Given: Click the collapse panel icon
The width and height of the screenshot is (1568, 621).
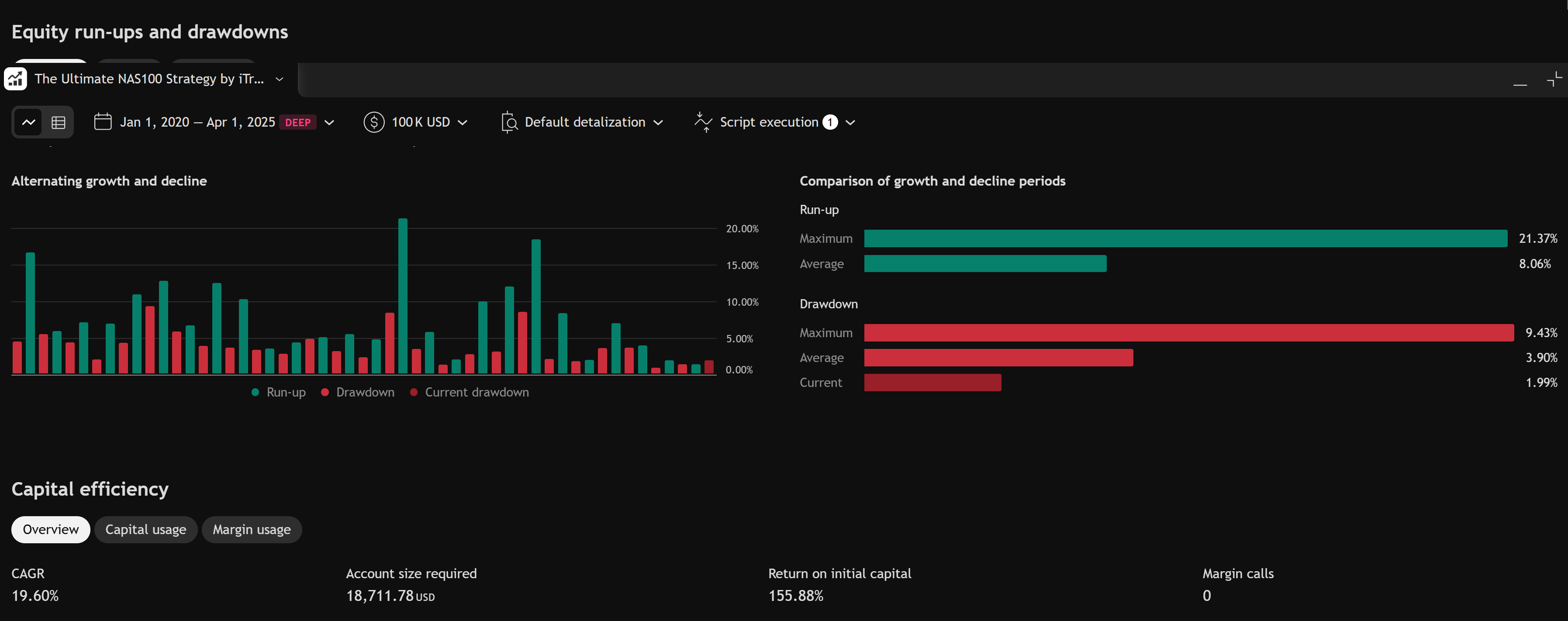Looking at the screenshot, I should click(1554, 79).
